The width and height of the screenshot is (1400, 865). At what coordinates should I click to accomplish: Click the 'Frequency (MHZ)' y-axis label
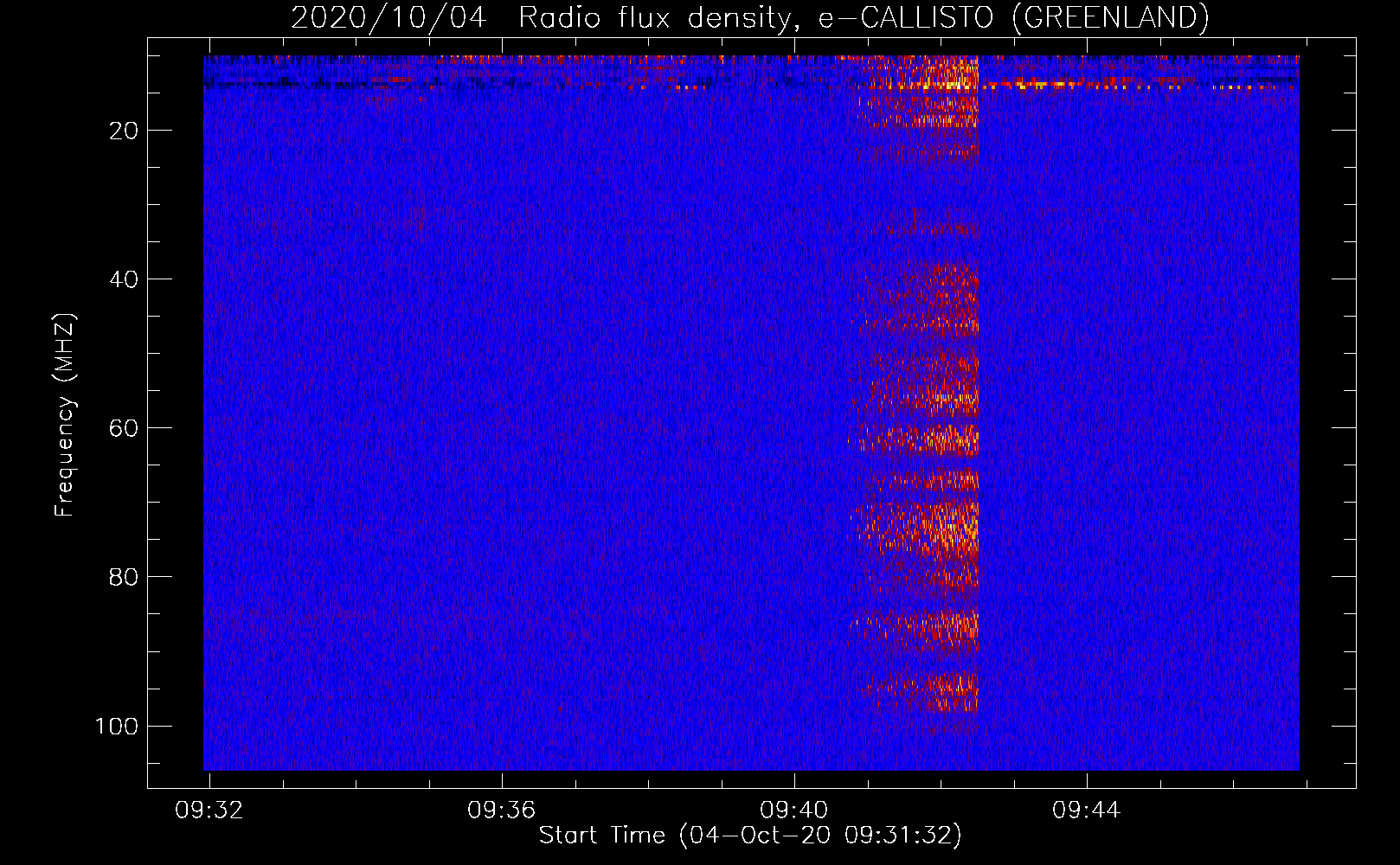(x=65, y=415)
